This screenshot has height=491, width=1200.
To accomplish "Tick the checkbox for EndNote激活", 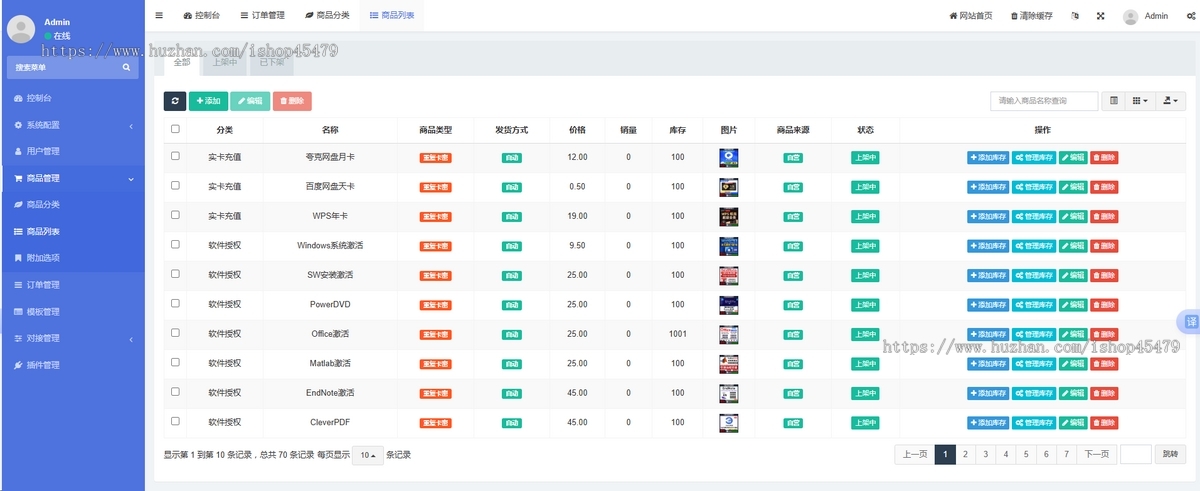I will point(176,391).
